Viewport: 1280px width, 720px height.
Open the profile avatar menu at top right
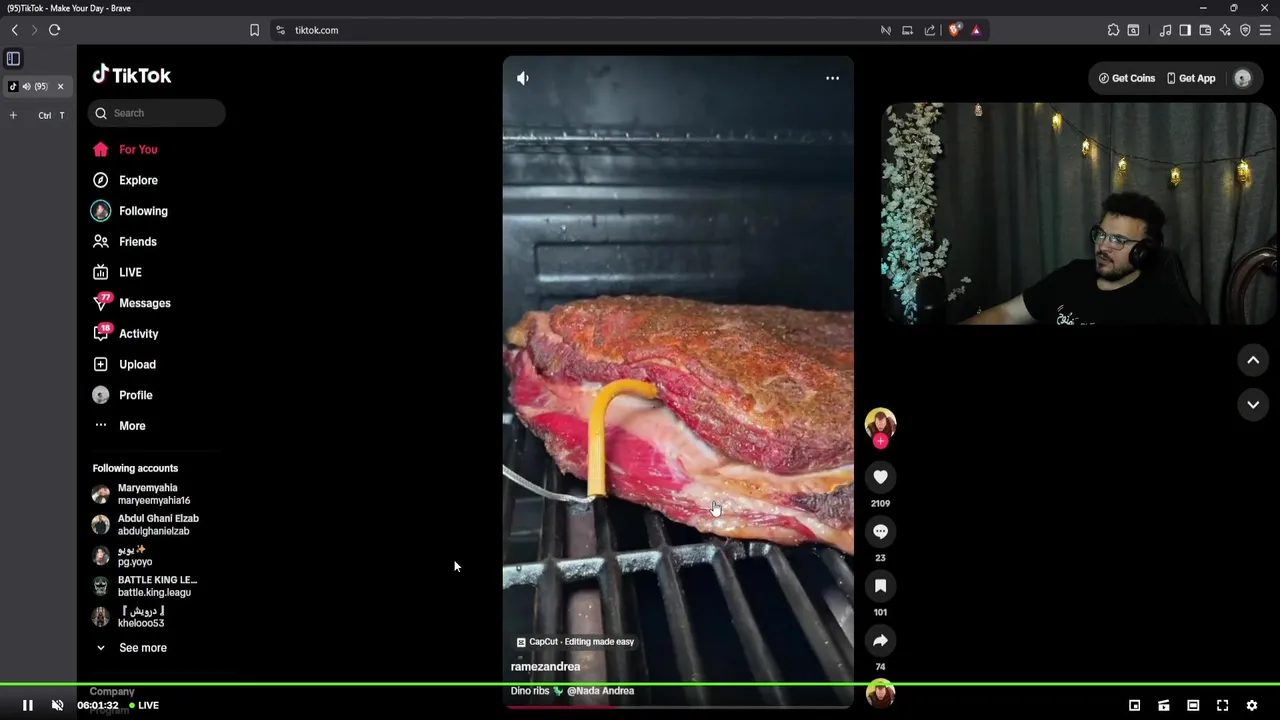tap(1243, 78)
